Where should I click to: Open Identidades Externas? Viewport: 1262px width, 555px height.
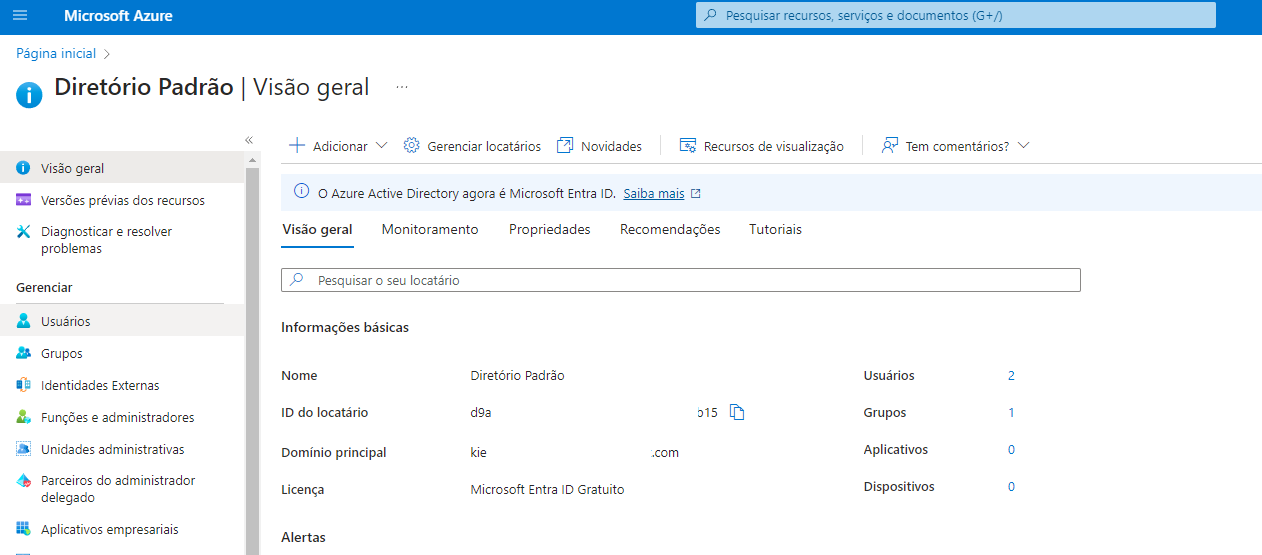click(122, 385)
